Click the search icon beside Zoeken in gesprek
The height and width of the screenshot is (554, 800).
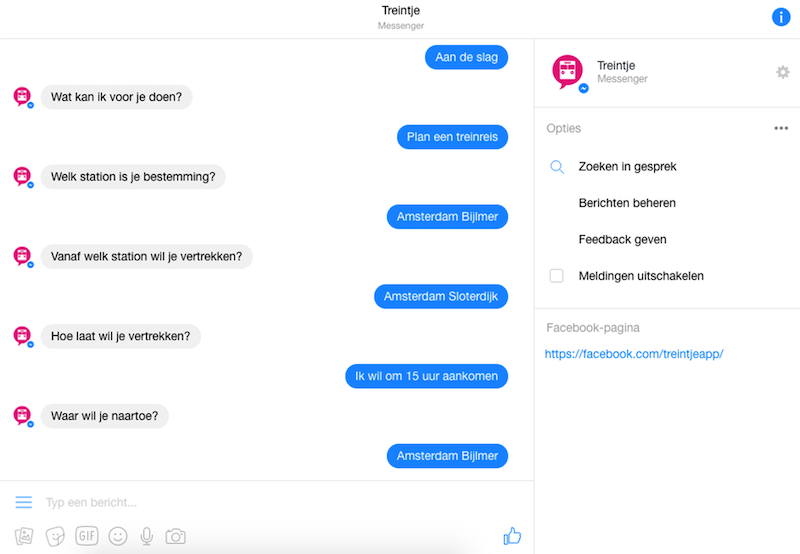coord(557,166)
